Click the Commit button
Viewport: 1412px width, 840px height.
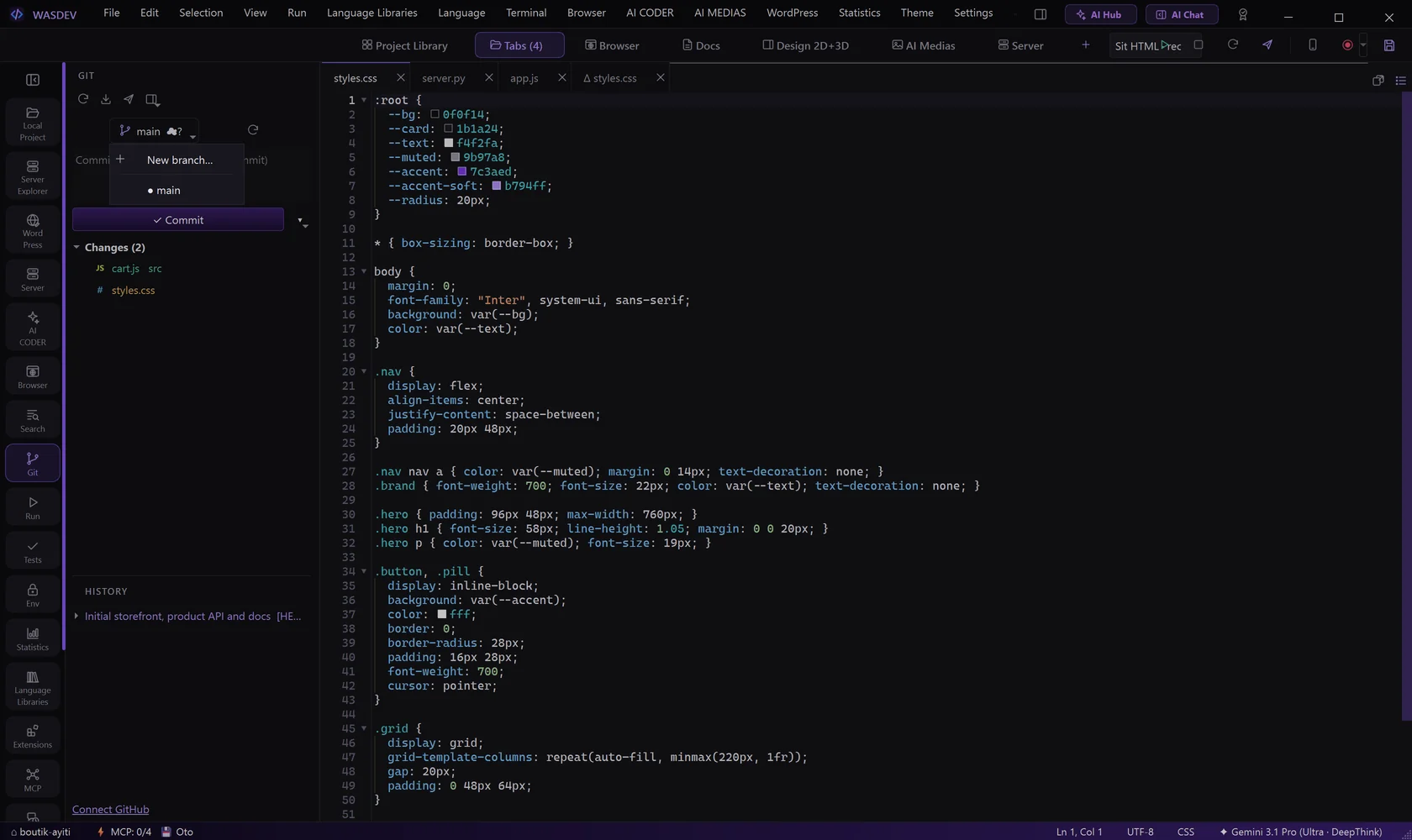178,220
